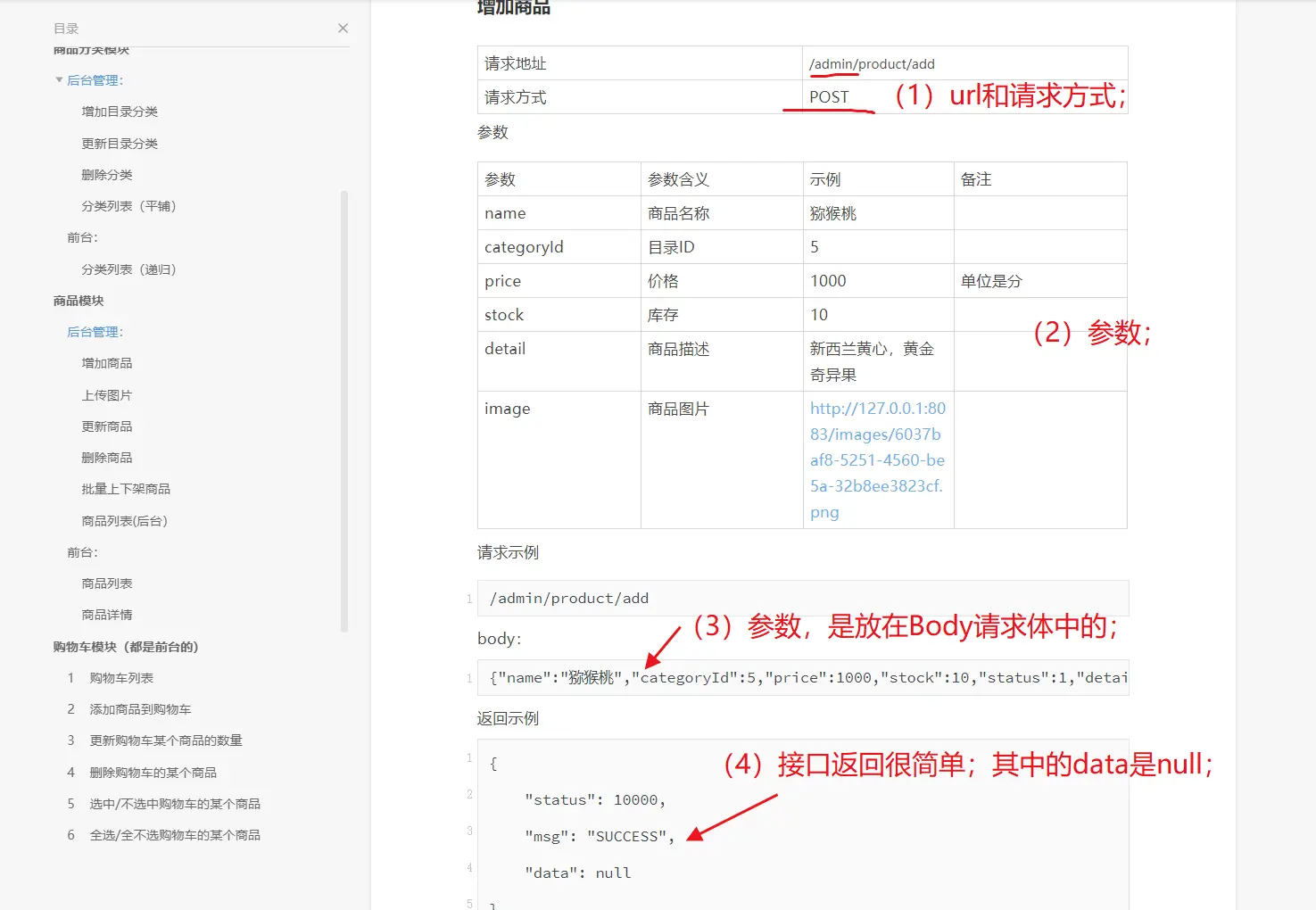The height and width of the screenshot is (910, 1316).
Task: Open 商品详情 outline entry
Action: 107,615
